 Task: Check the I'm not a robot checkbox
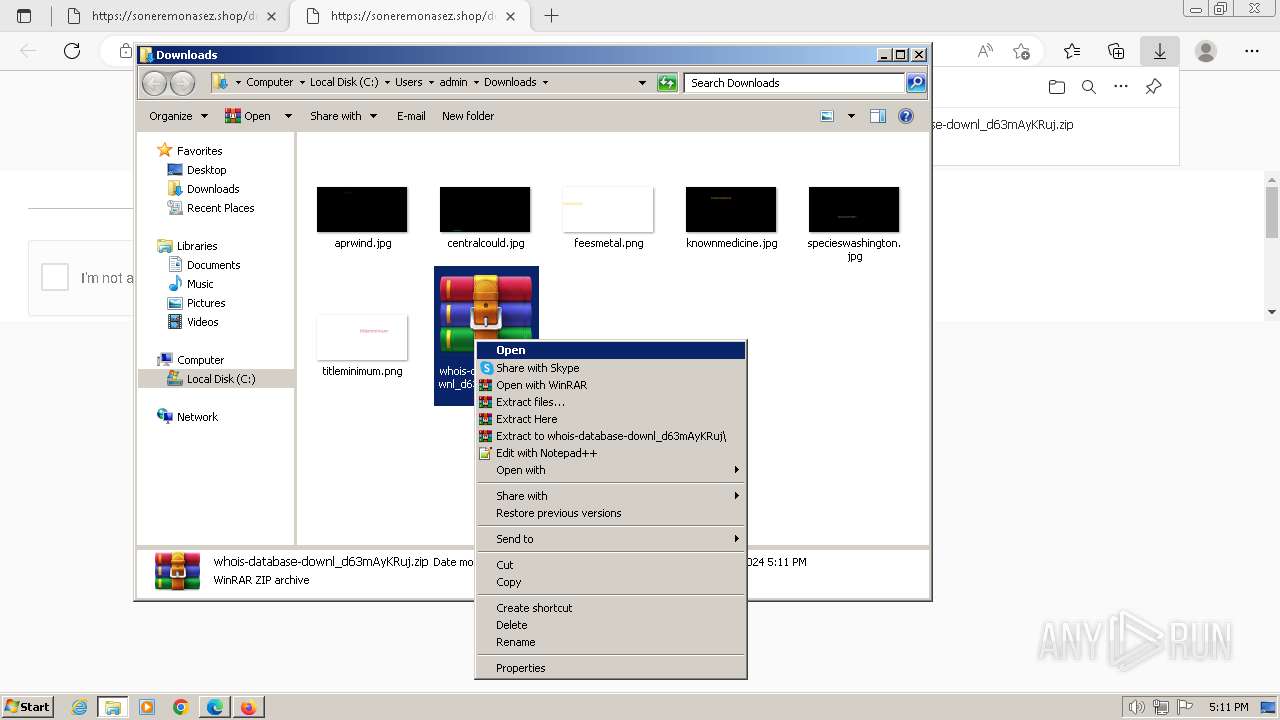pos(54,277)
